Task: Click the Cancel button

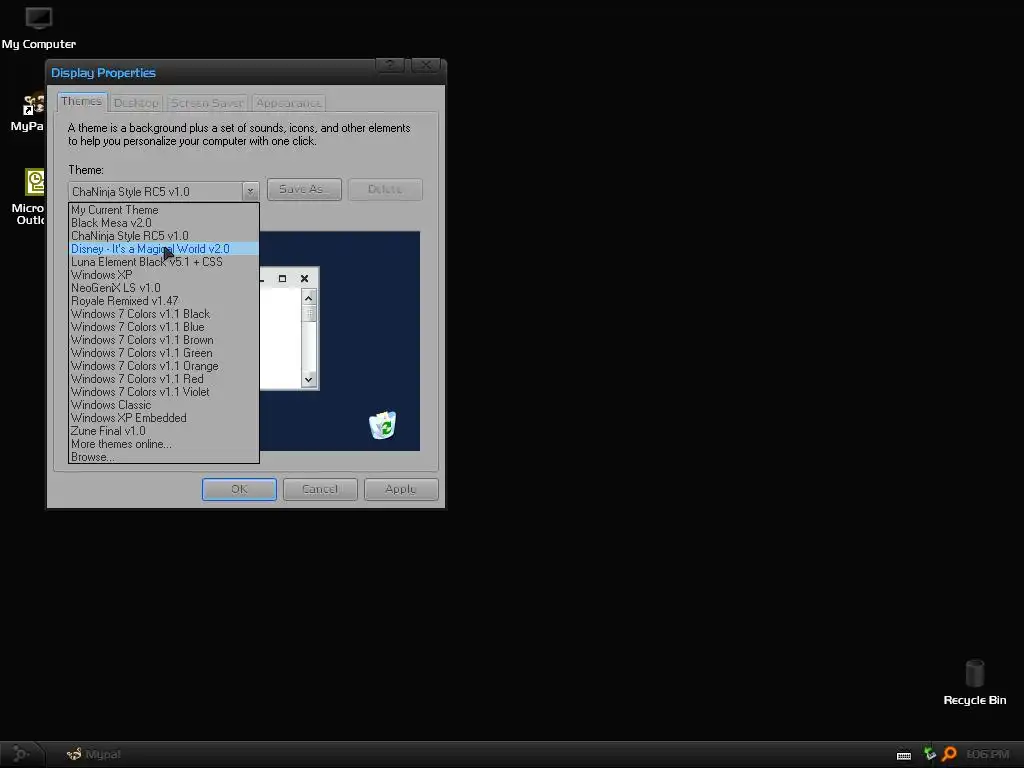Action: click(320, 489)
